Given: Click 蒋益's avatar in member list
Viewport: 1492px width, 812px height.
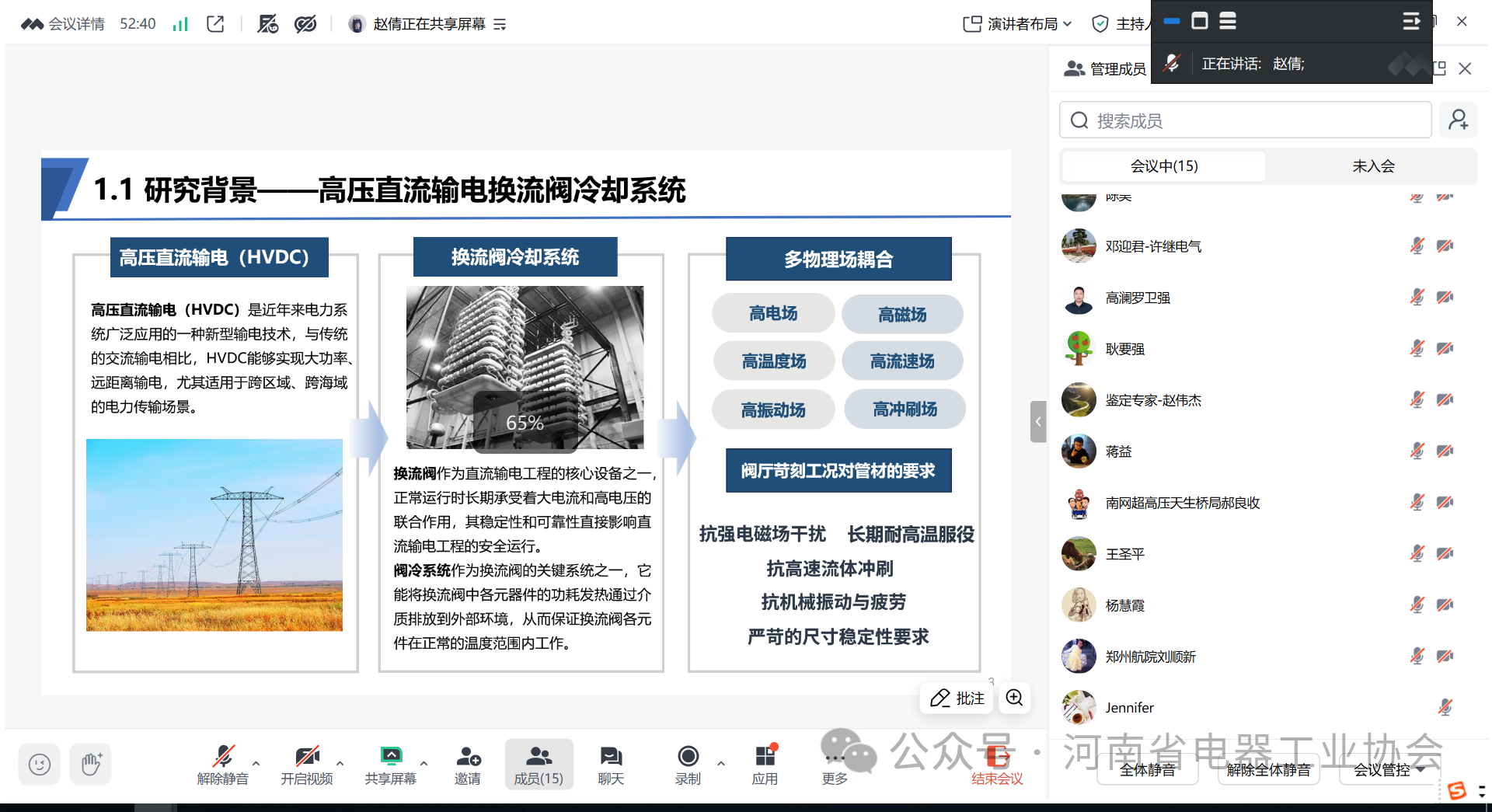Looking at the screenshot, I should coord(1079,451).
